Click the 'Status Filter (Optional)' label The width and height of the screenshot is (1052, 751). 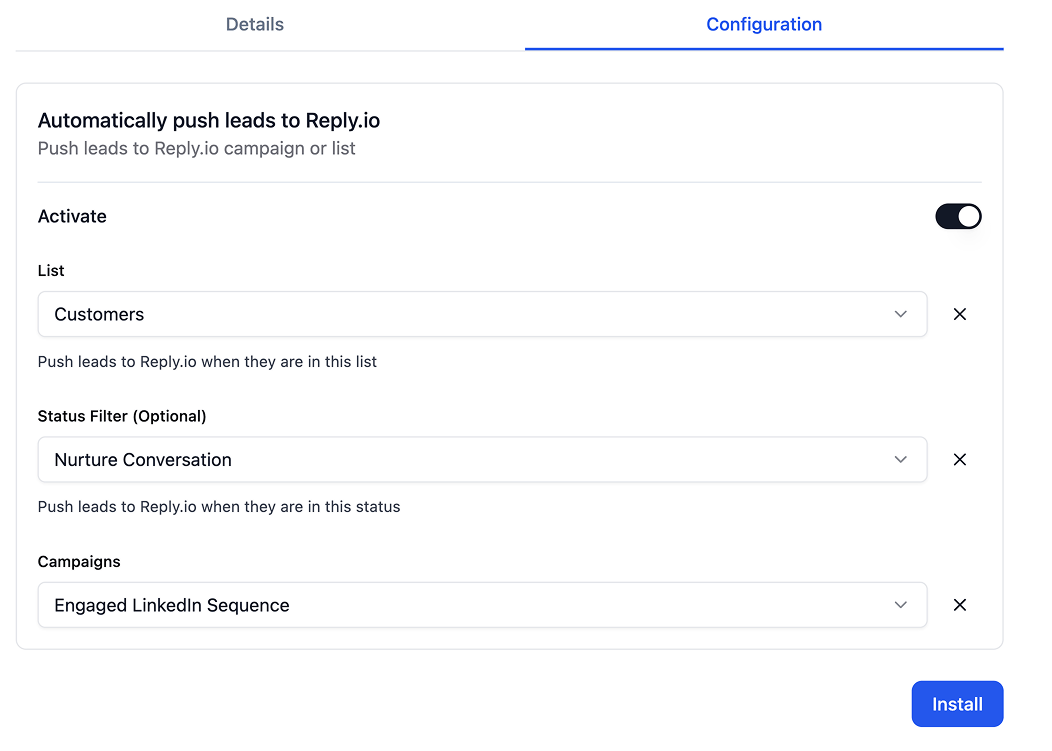pyautogui.click(x=122, y=416)
